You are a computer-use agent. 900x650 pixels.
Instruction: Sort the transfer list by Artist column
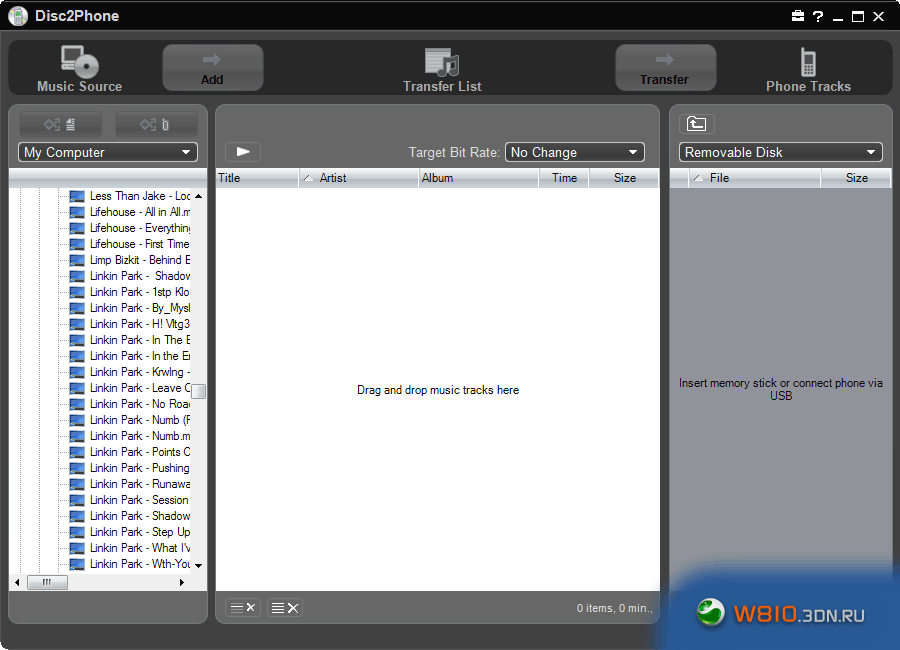(359, 178)
